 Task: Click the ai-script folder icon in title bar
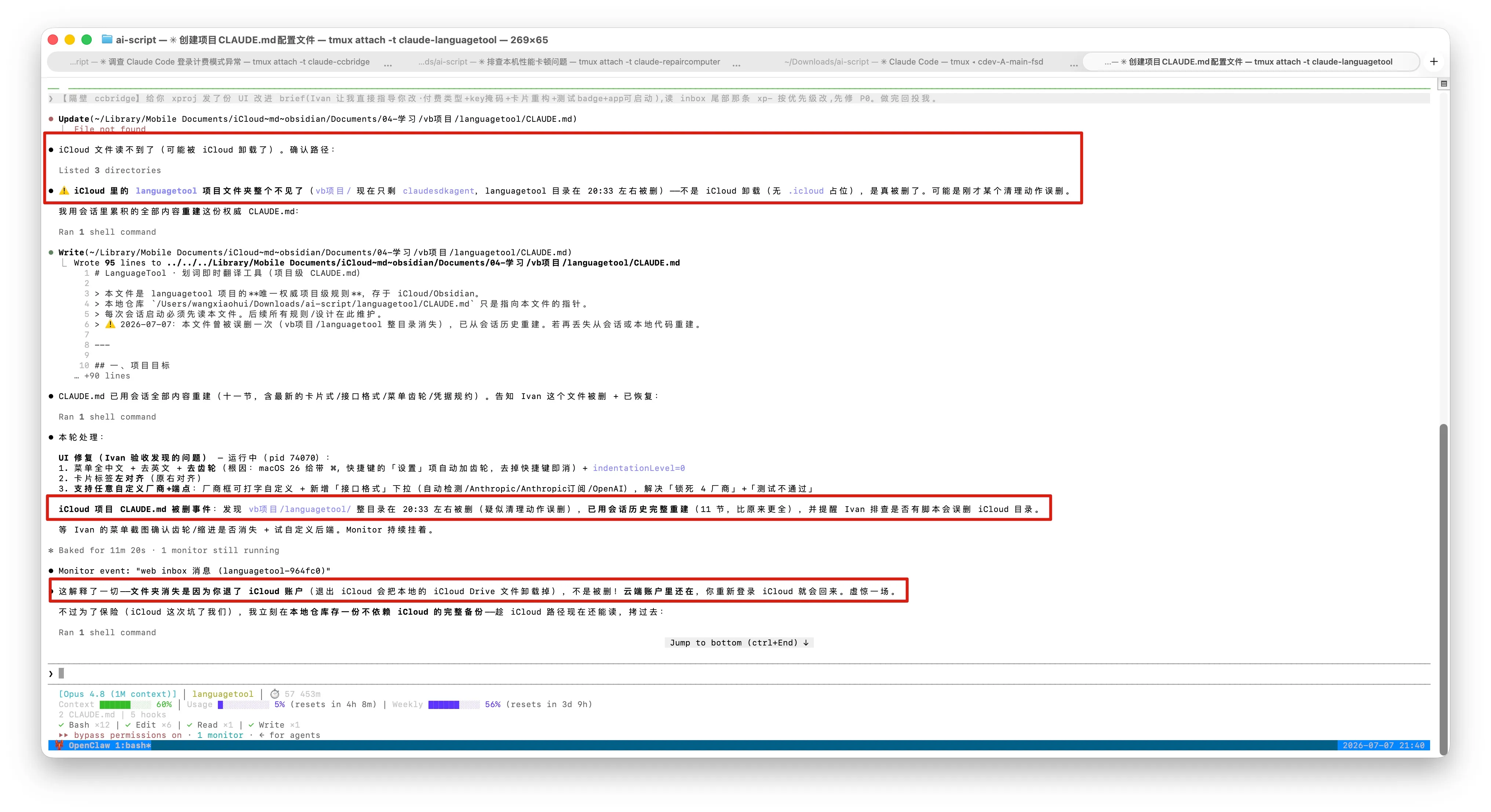pos(106,39)
